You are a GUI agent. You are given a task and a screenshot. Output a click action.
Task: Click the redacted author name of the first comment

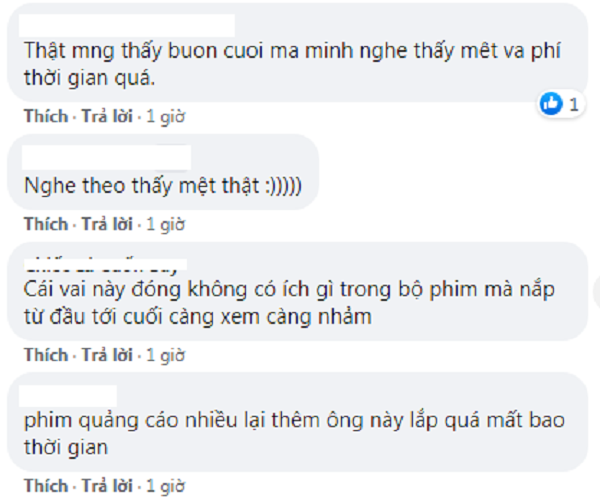pyautogui.click(x=127, y=26)
